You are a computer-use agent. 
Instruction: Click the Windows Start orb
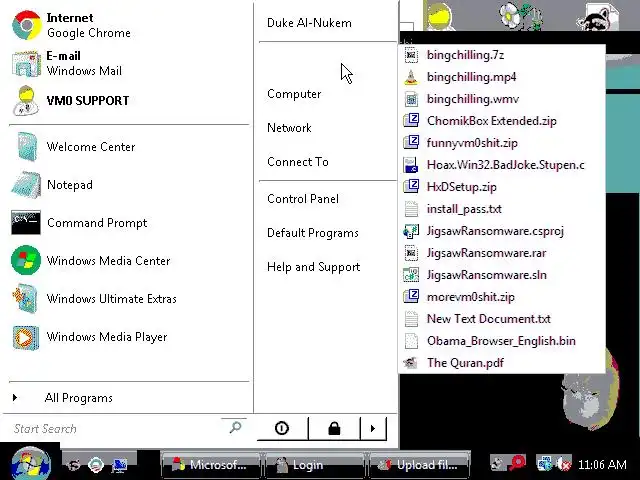pyautogui.click(x=31, y=464)
